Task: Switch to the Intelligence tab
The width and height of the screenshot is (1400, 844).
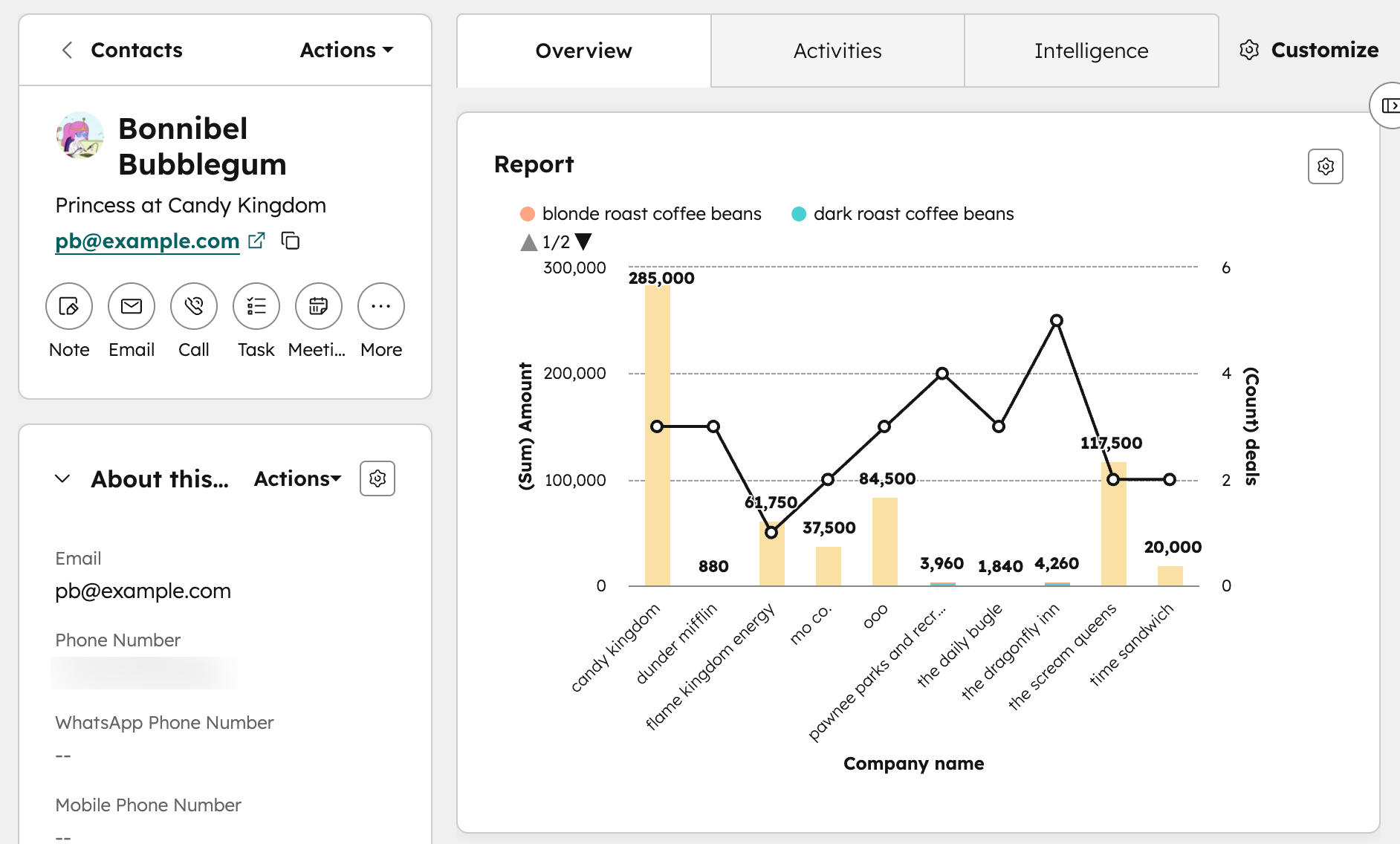Action: 1091,51
